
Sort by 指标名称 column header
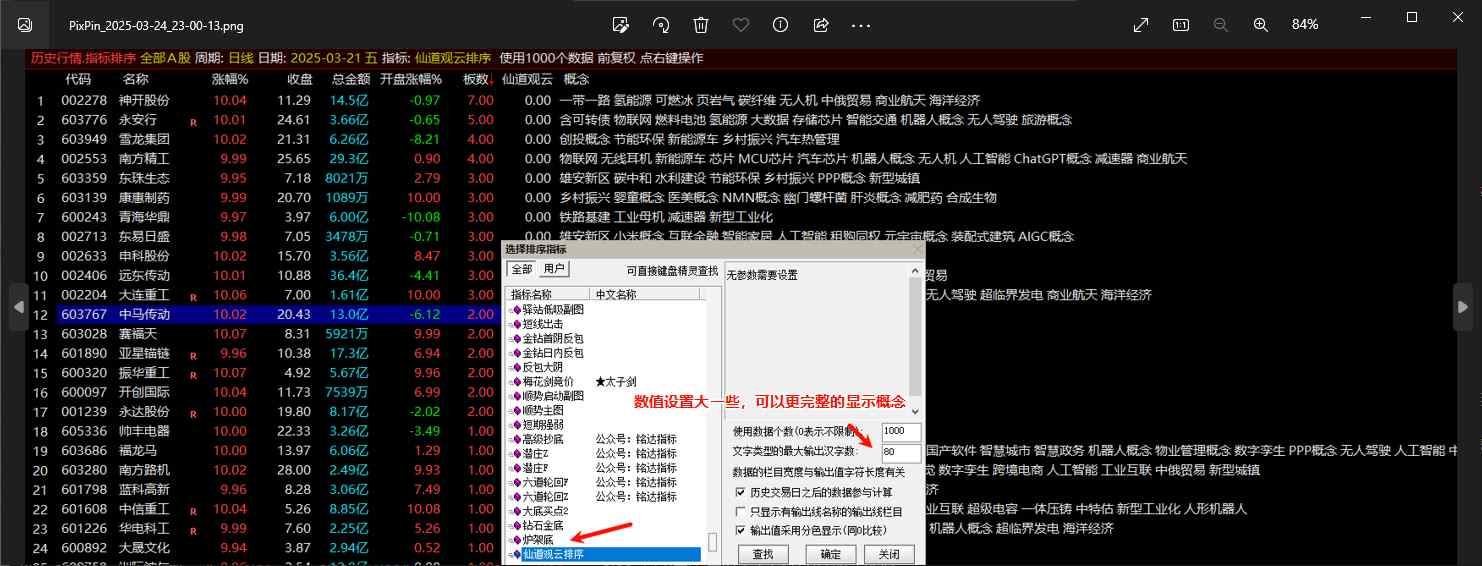[x=549, y=294]
